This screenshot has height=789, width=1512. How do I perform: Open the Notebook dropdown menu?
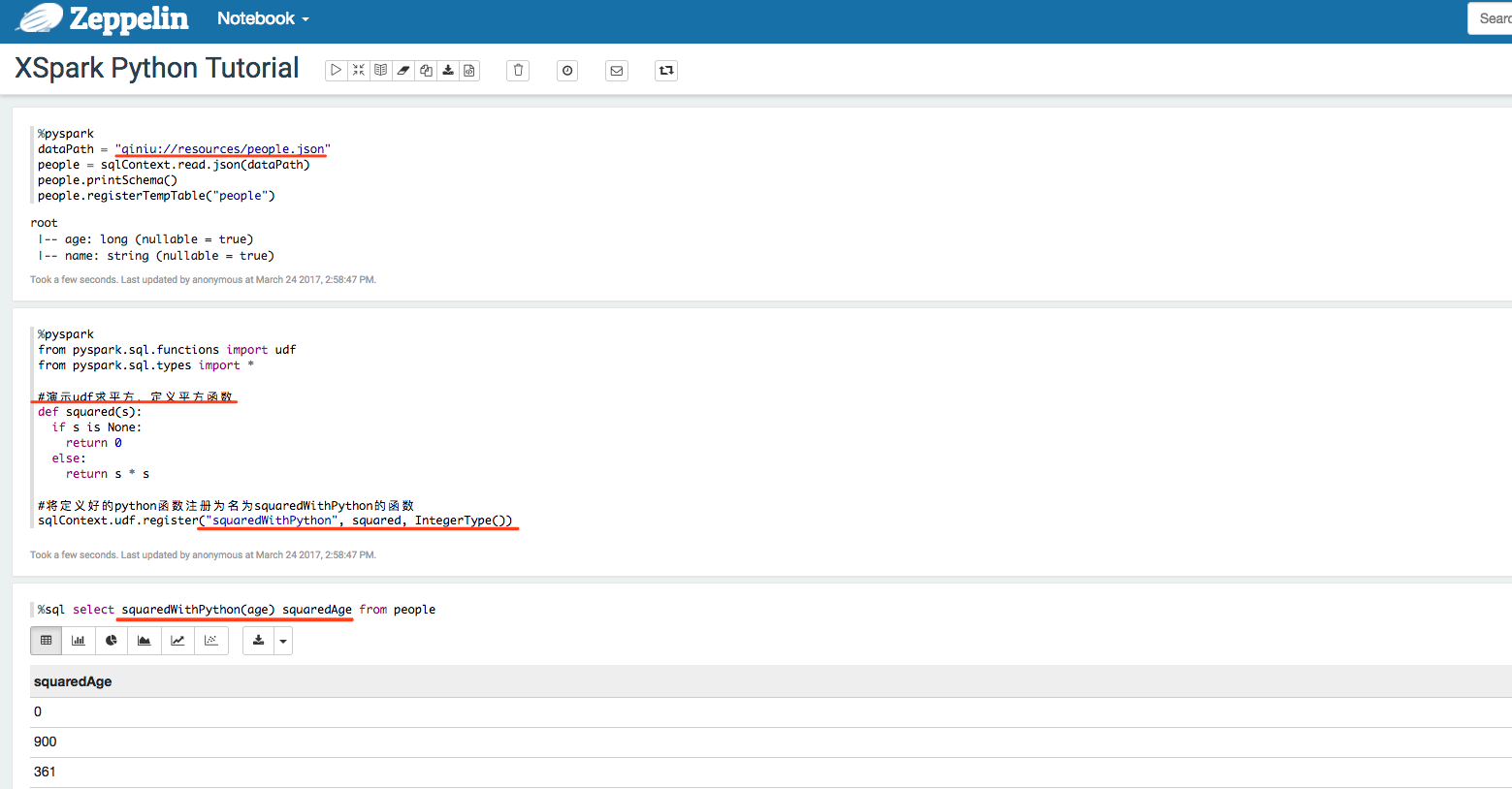click(x=263, y=18)
